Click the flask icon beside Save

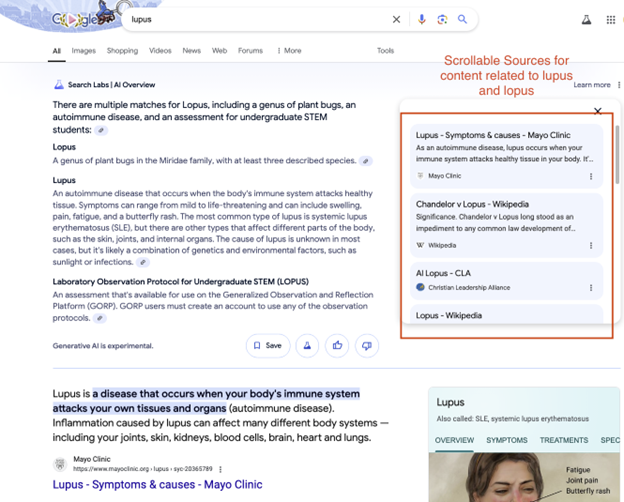tap(308, 346)
